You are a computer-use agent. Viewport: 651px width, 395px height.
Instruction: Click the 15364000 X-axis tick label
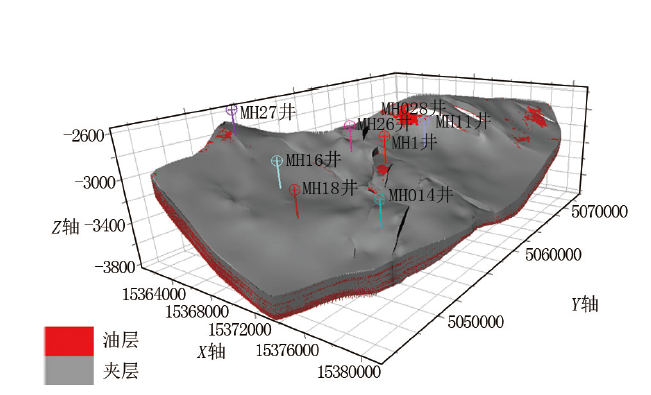(x=154, y=294)
